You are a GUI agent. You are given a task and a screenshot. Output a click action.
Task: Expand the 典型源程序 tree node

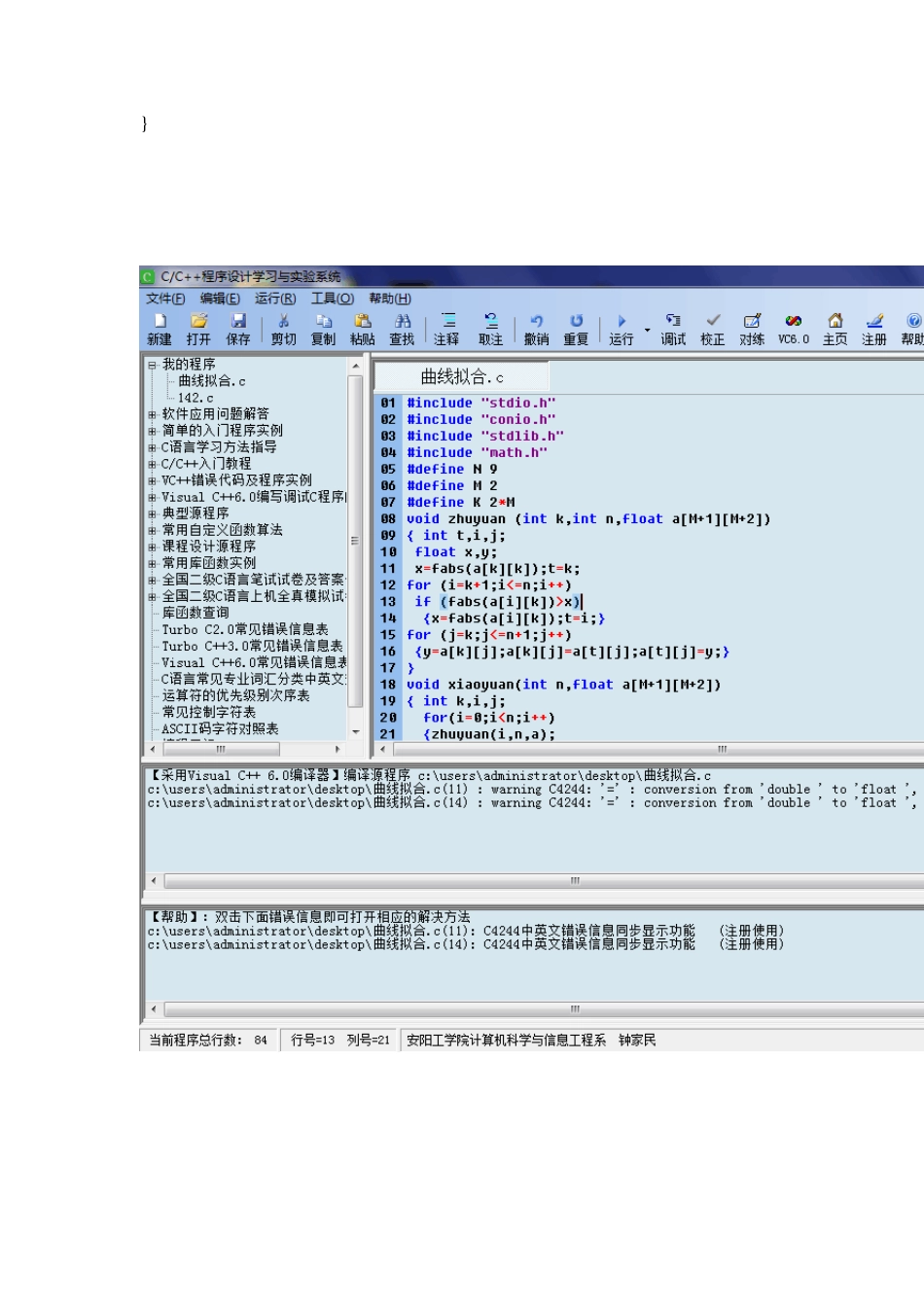pyautogui.click(x=152, y=513)
